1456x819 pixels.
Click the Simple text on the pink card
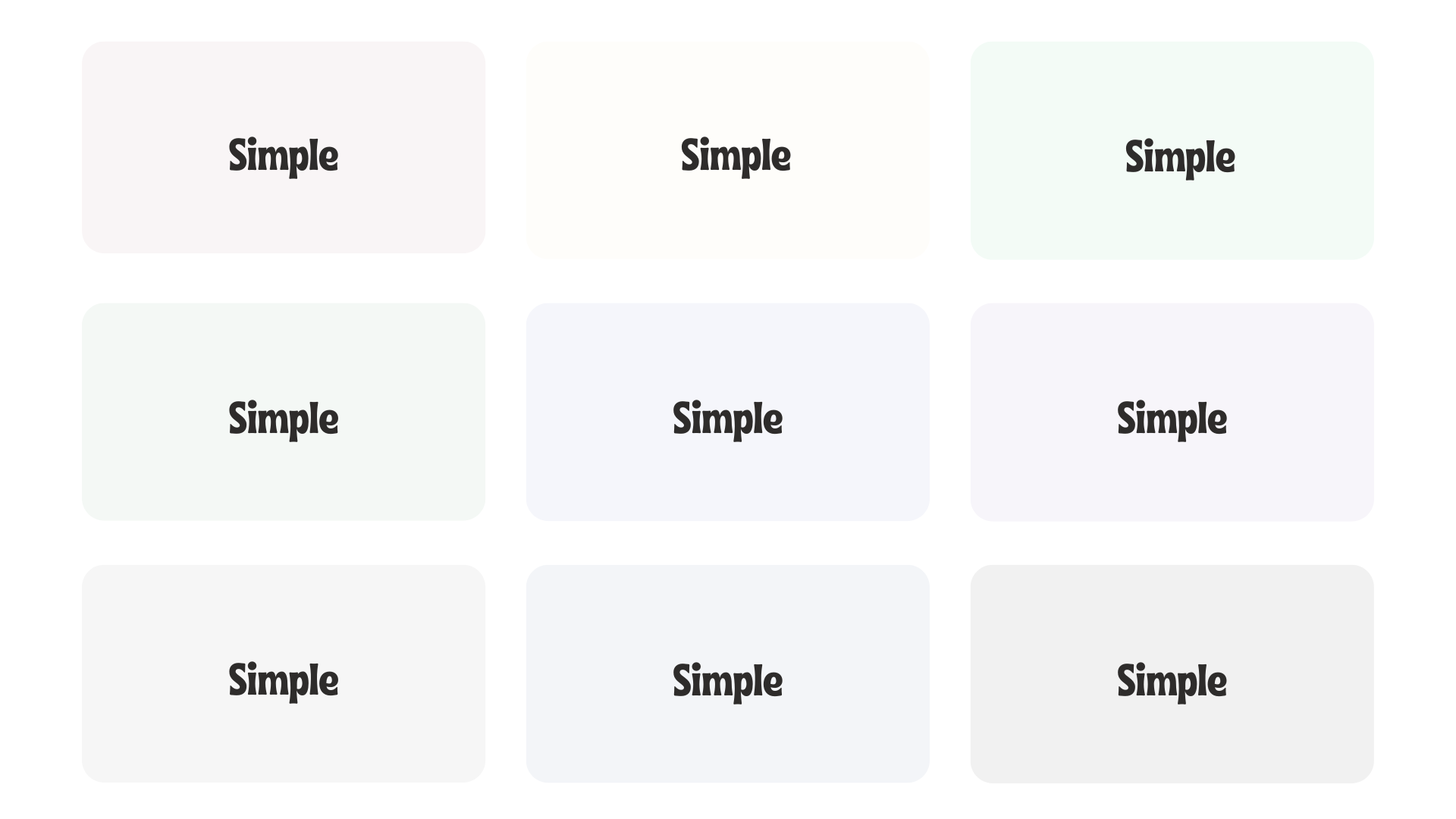284,156
